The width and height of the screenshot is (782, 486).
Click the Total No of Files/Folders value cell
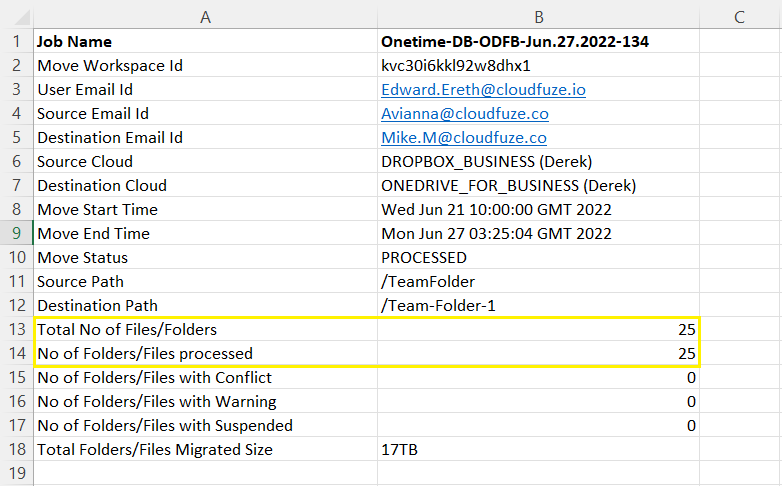coord(538,330)
